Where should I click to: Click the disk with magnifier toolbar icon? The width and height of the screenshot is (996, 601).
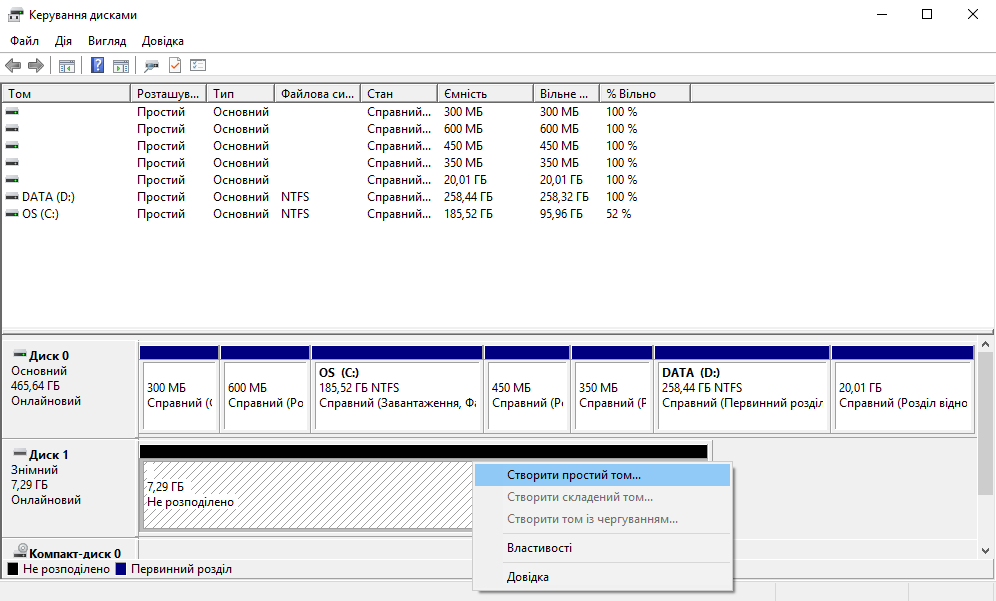click(x=152, y=66)
